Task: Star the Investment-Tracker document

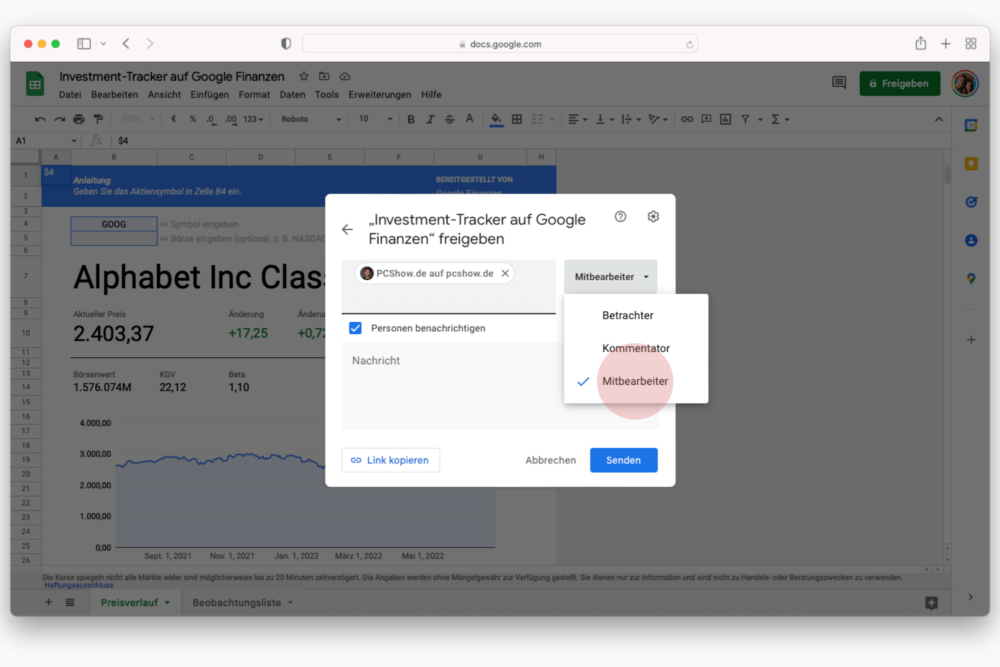Action: pyautogui.click(x=304, y=77)
